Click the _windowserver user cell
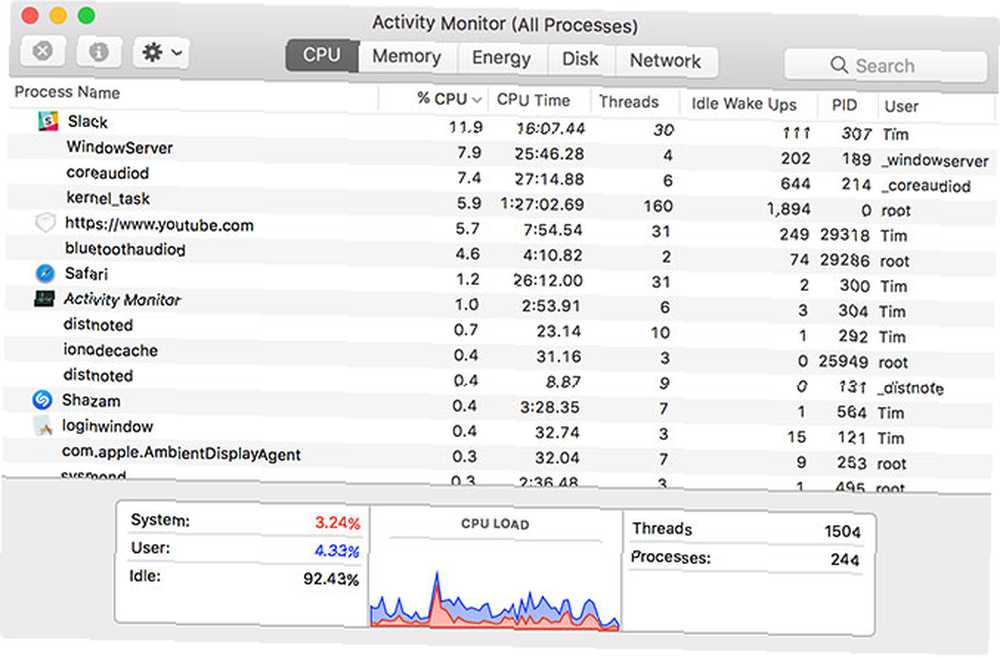This screenshot has height=658, width=1000. (x=935, y=161)
